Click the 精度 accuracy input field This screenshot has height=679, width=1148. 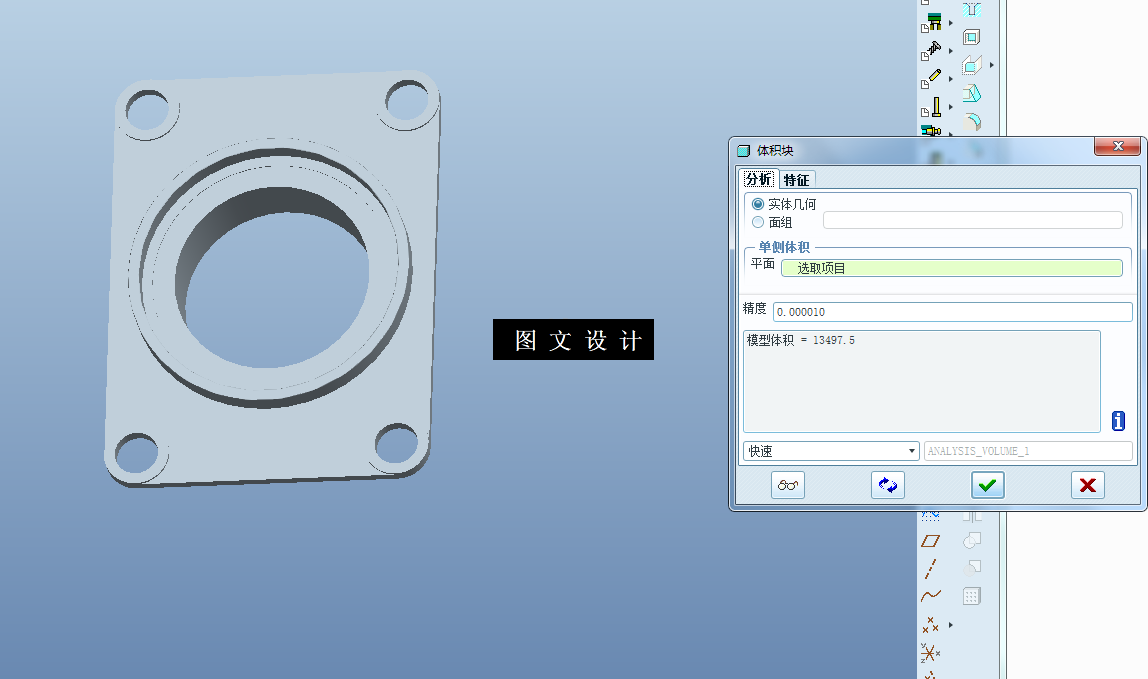pos(953,312)
